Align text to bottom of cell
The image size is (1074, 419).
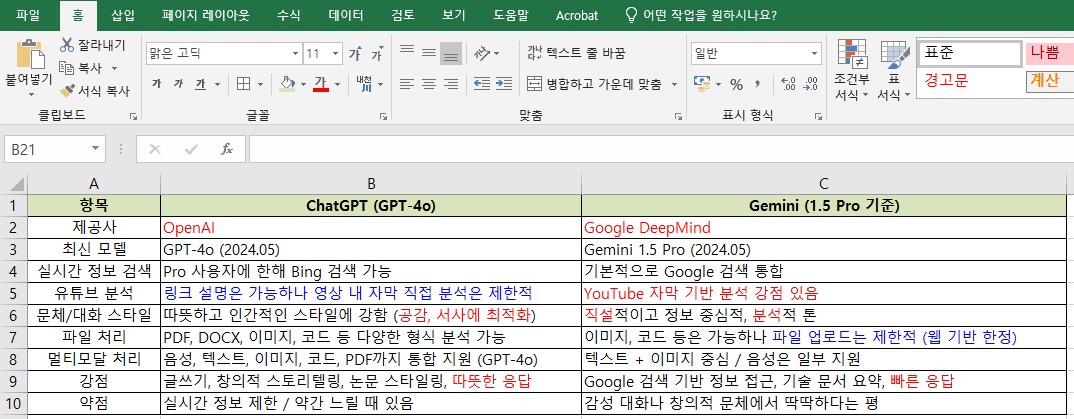451,53
